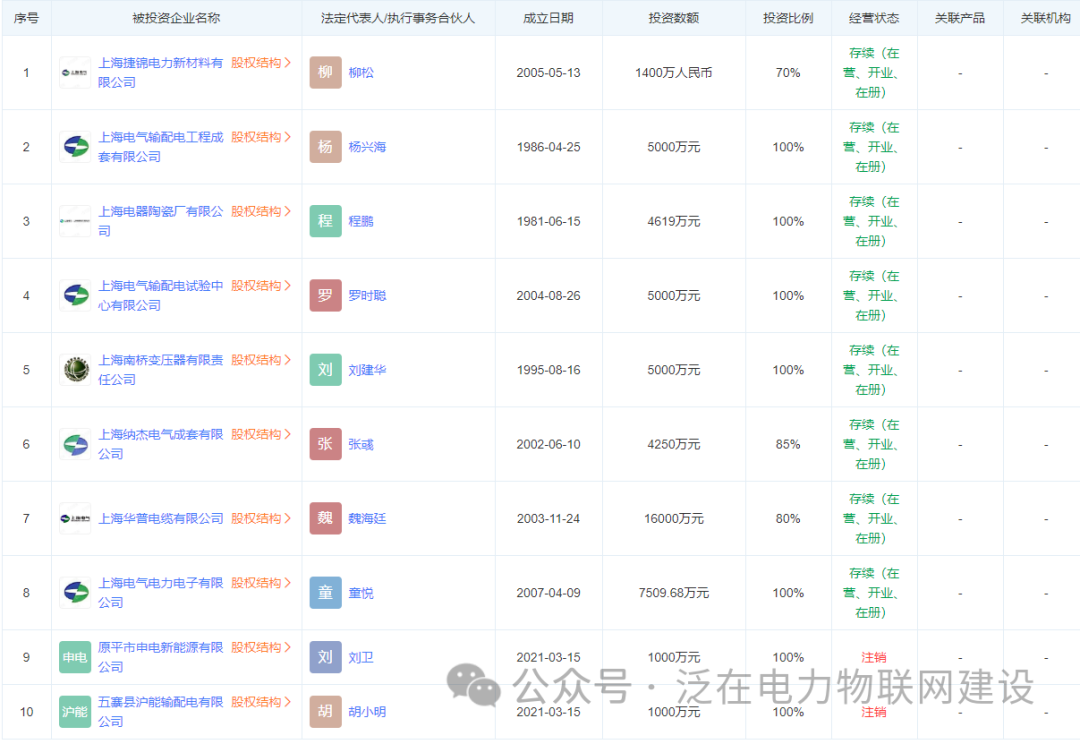The image size is (1080, 744).
Task: Open company link 上海电器陶瓷厂有限公司
Action: (160, 221)
